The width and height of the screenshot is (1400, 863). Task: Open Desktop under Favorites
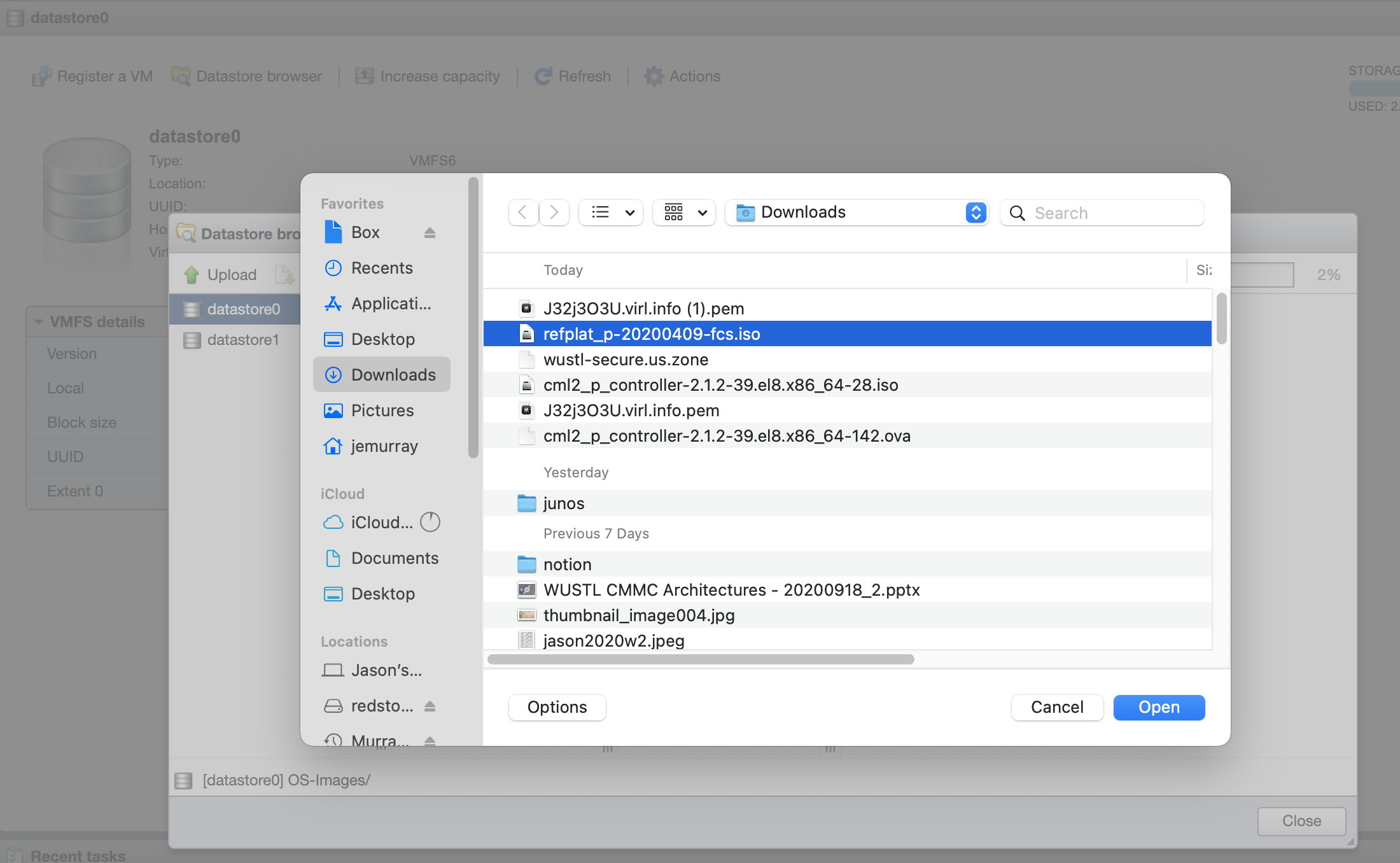coord(382,339)
